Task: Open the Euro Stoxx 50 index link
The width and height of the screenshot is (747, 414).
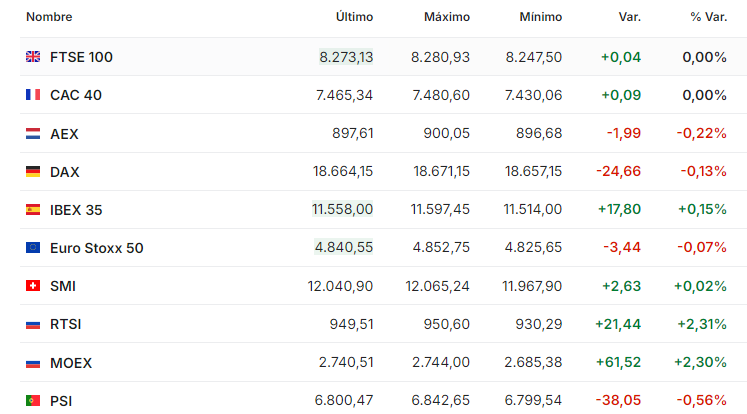Action: click(97, 248)
